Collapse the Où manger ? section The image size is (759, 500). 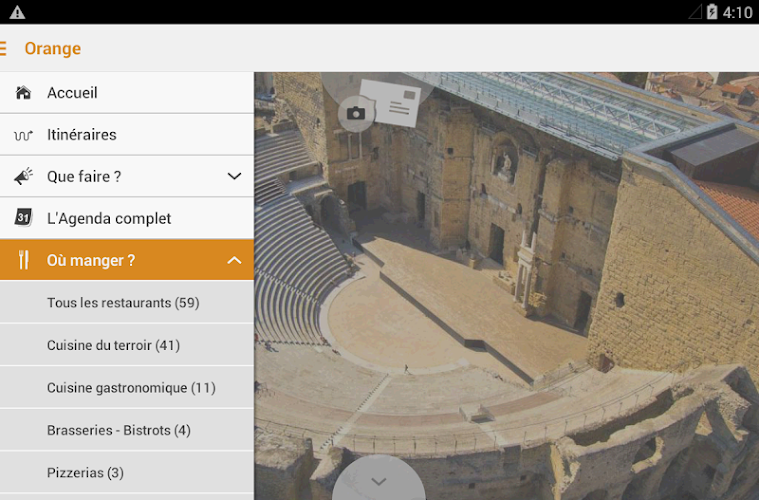pyautogui.click(x=234, y=260)
